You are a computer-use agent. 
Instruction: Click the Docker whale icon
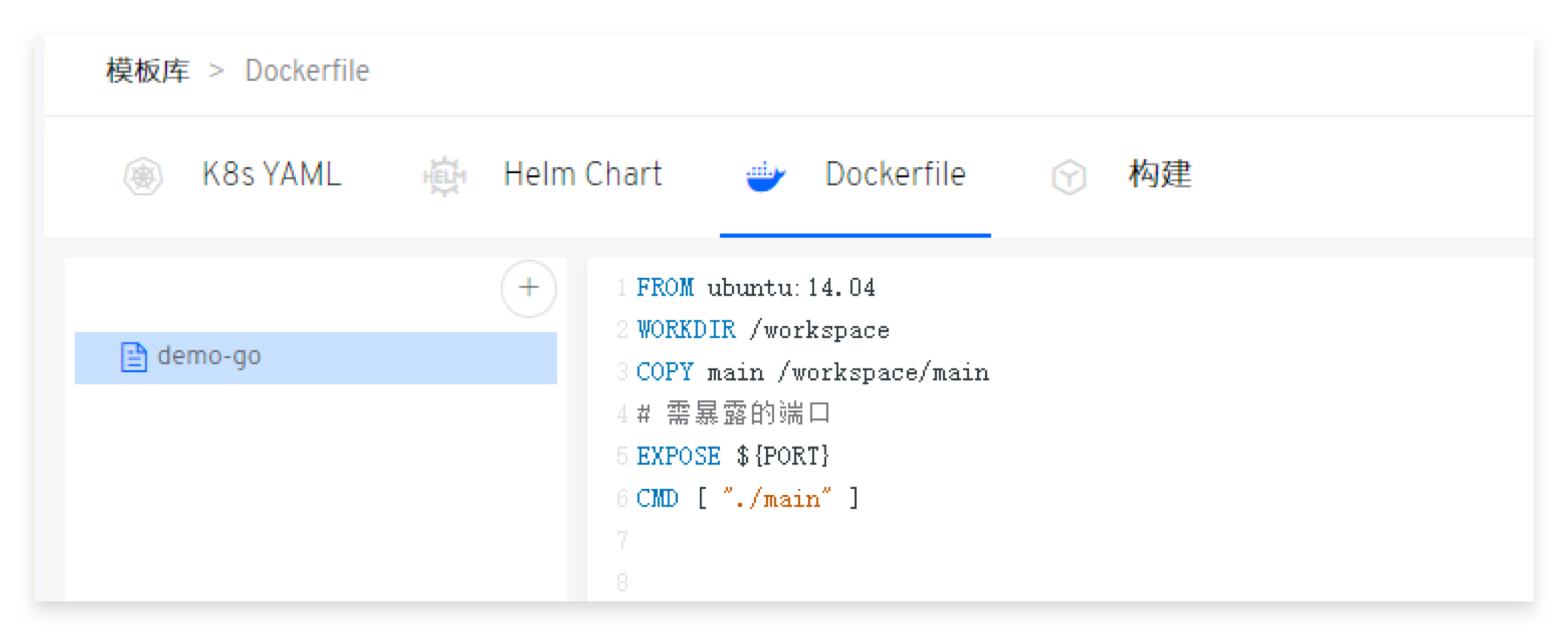(765, 176)
